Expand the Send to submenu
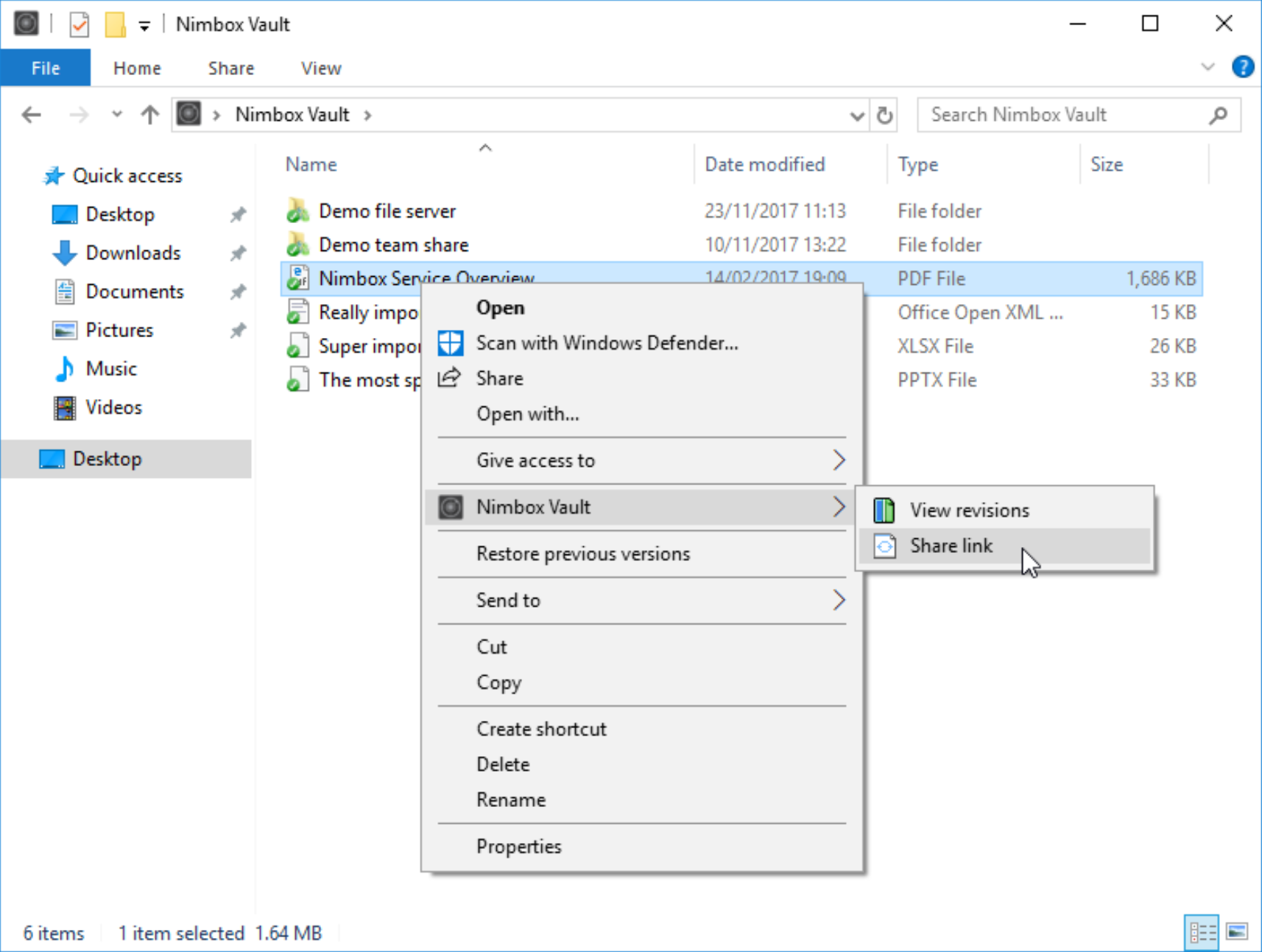Viewport: 1262px width, 952px height. [642, 600]
